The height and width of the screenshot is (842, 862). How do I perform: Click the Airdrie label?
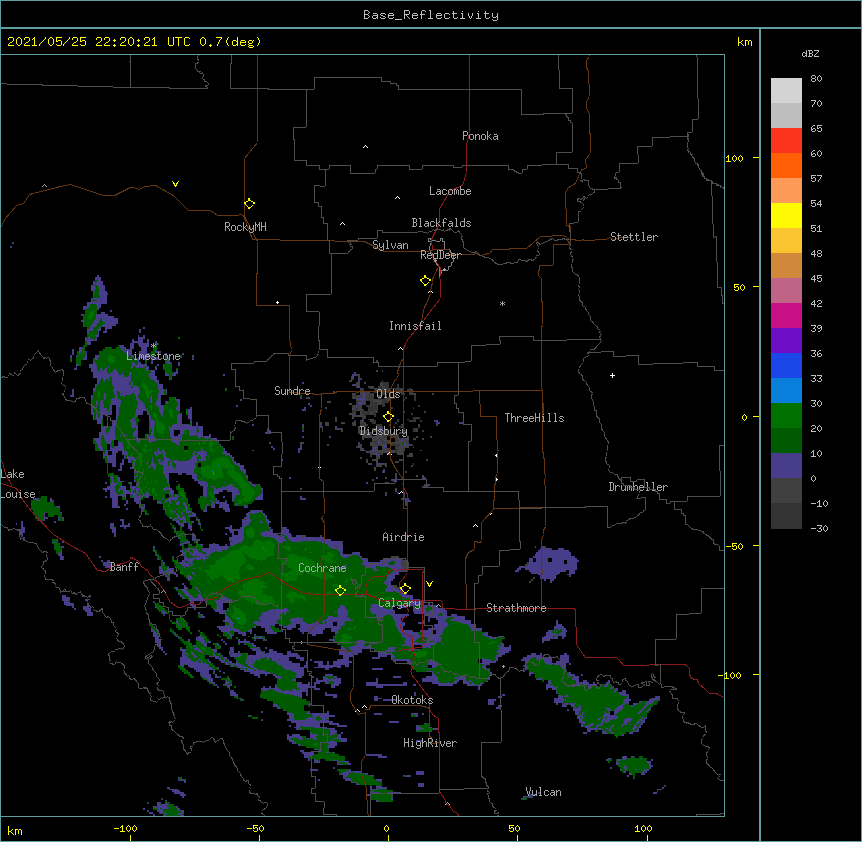point(403,537)
